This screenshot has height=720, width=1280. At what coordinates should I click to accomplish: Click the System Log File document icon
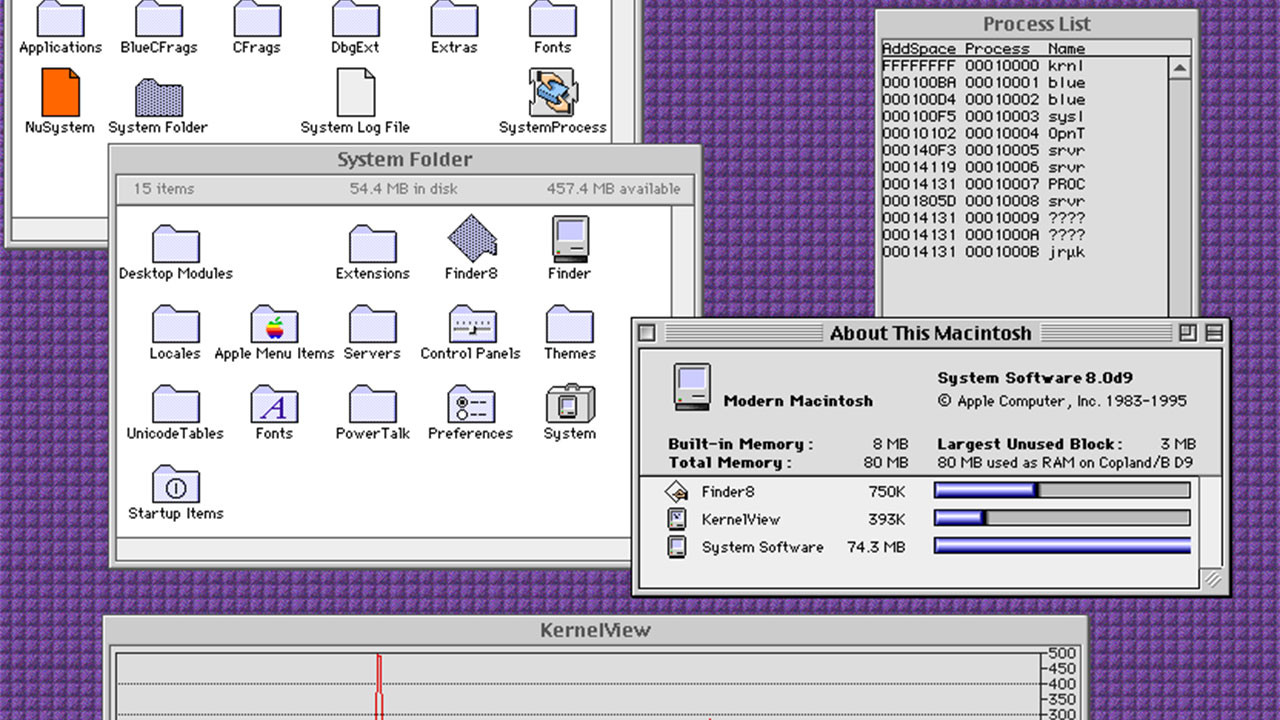356,93
